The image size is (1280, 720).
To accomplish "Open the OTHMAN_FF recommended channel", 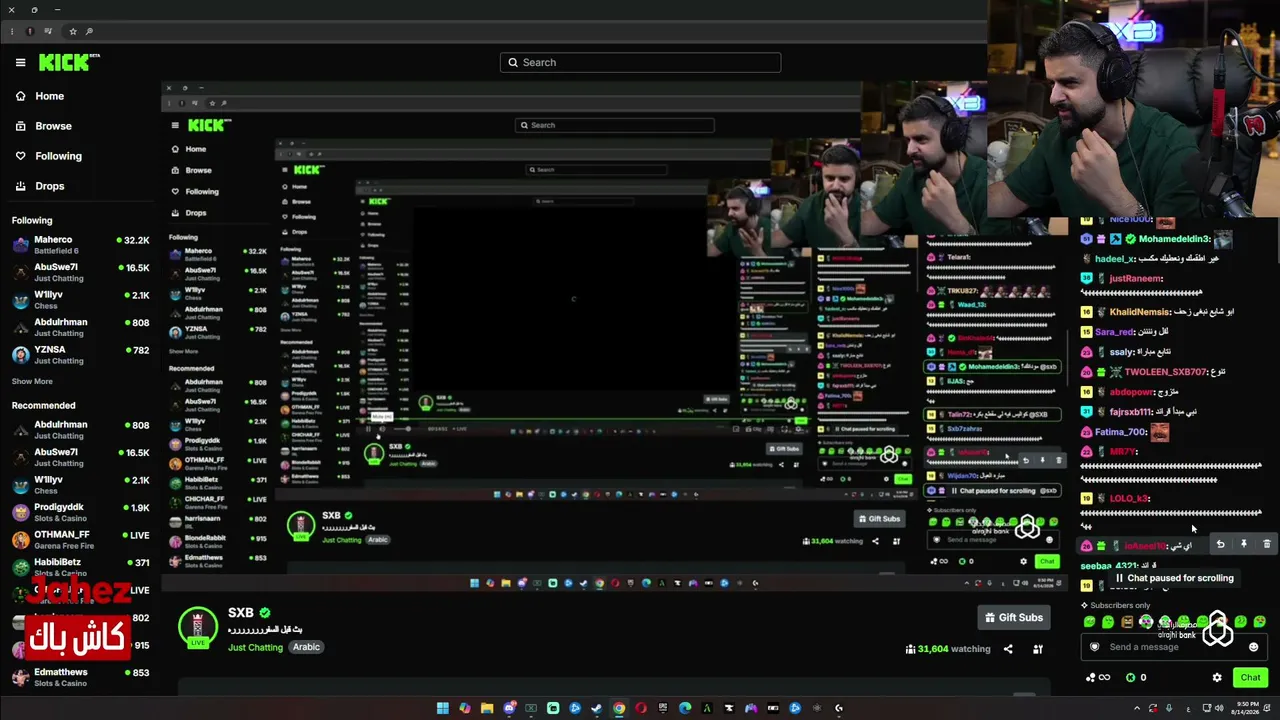I will coord(80,540).
